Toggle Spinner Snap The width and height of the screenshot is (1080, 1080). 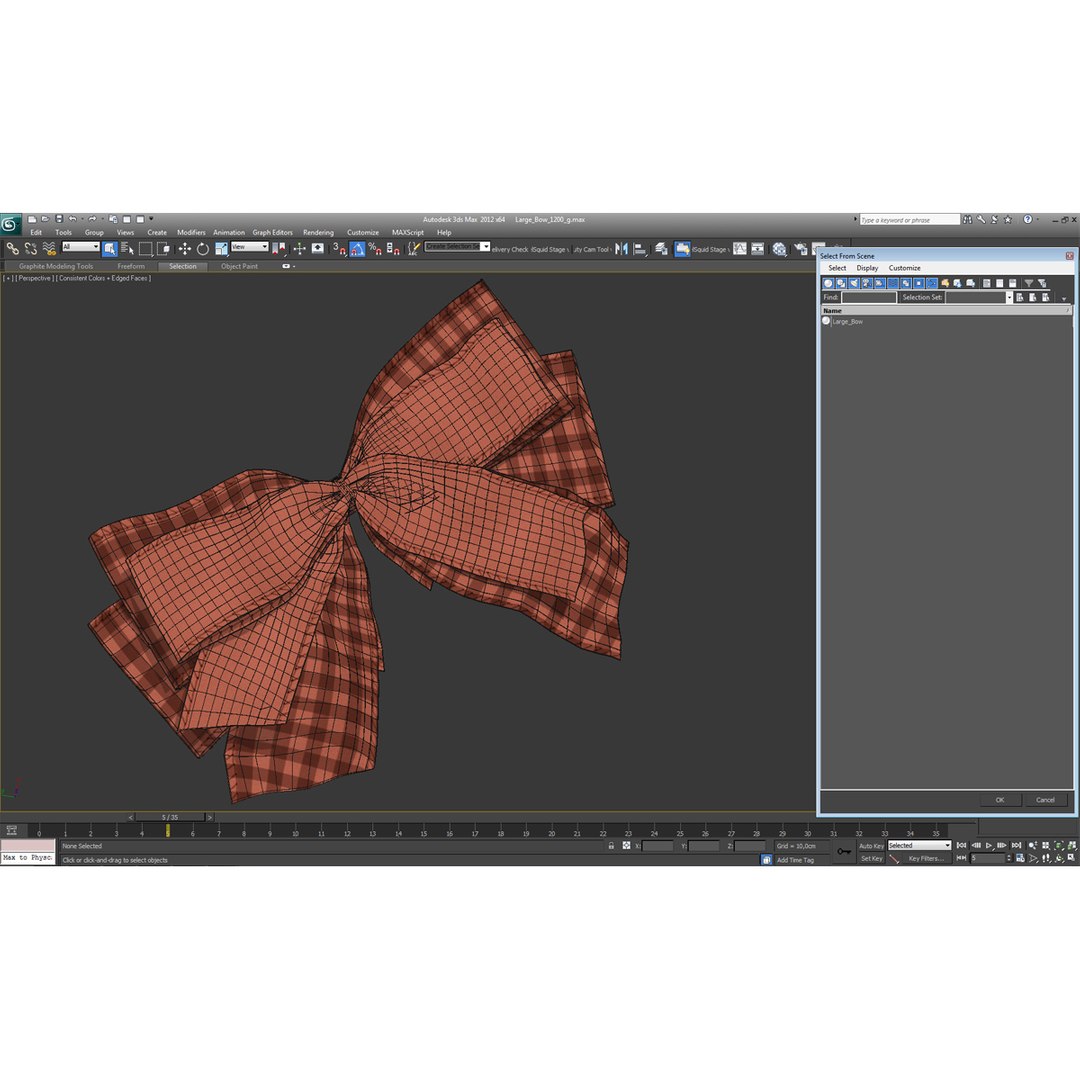point(393,249)
